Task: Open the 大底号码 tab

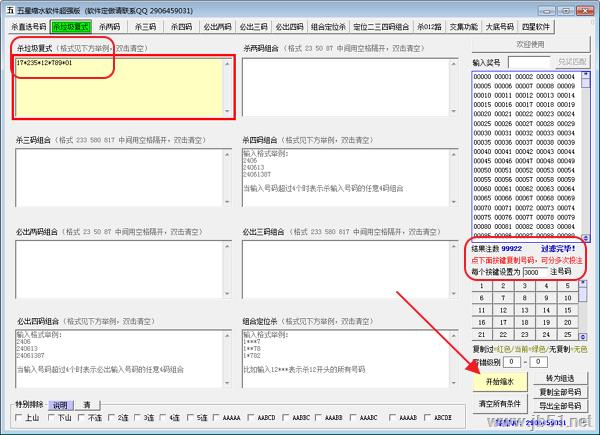Action: point(500,26)
